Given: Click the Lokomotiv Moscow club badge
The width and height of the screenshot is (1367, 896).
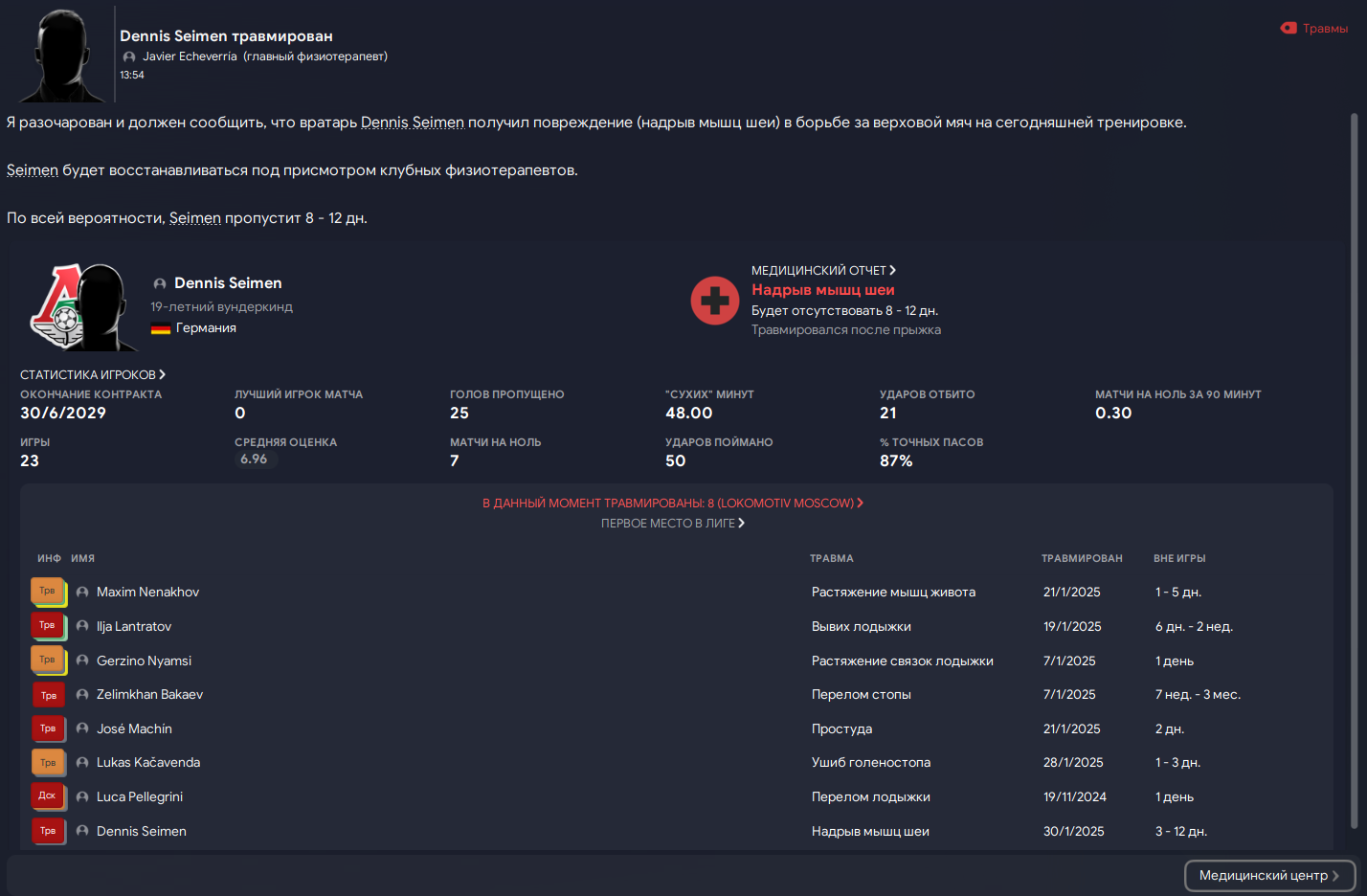Looking at the screenshot, I should click(58, 305).
